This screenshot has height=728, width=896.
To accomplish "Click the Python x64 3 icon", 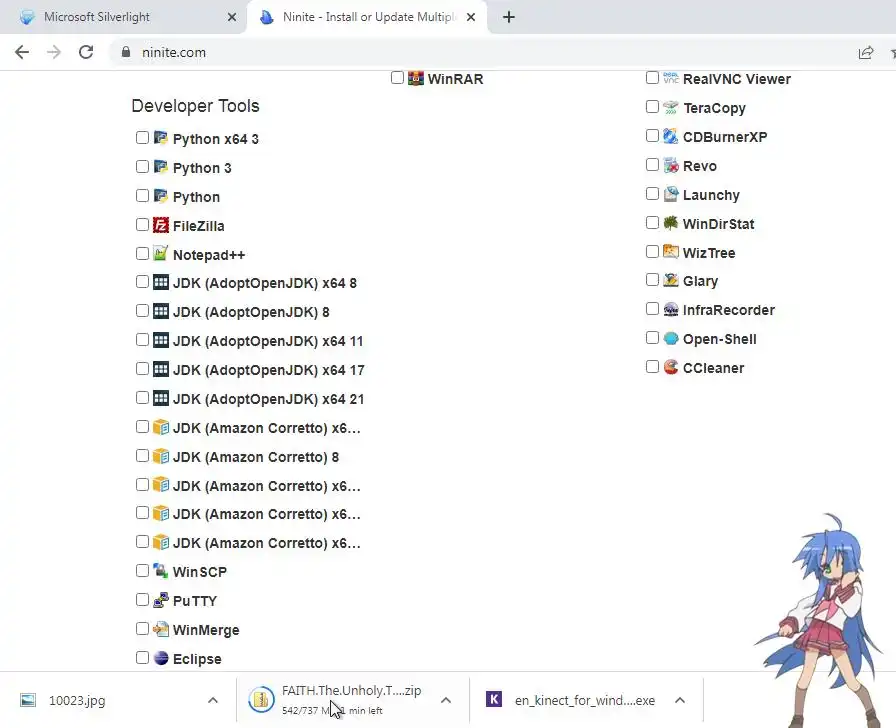I will [161, 138].
